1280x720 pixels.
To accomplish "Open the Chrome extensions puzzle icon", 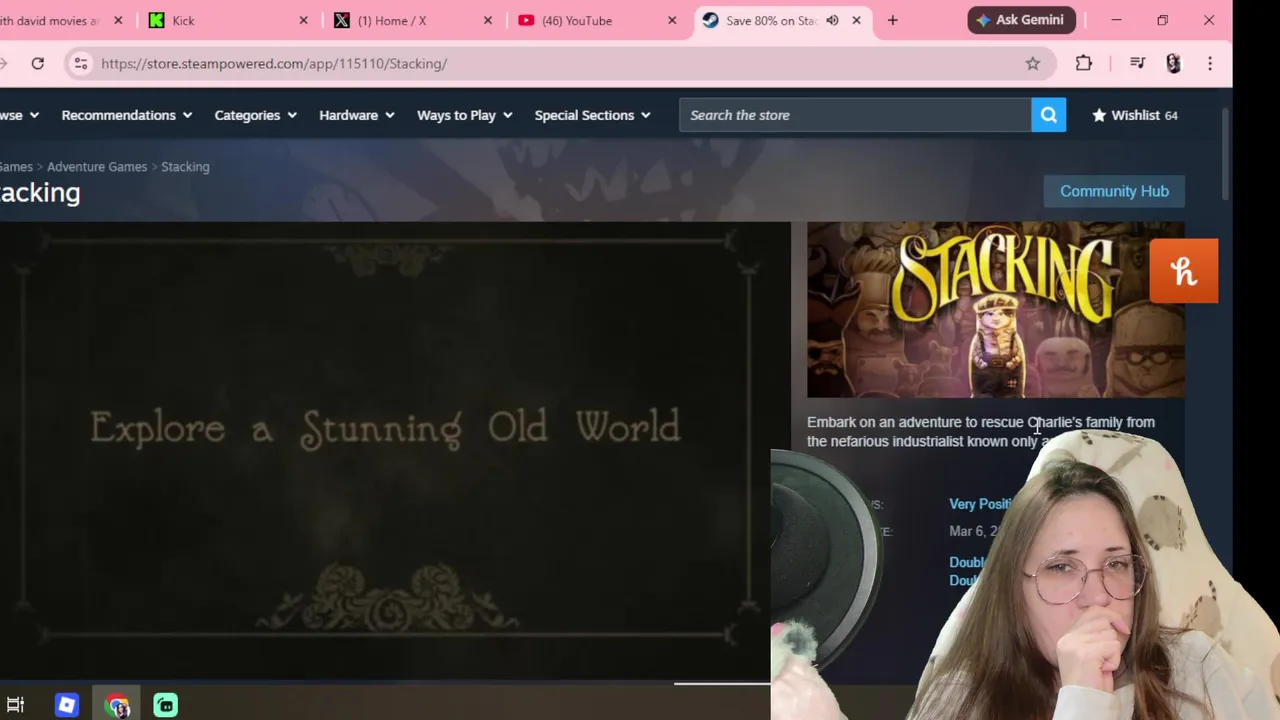I will point(1084,63).
